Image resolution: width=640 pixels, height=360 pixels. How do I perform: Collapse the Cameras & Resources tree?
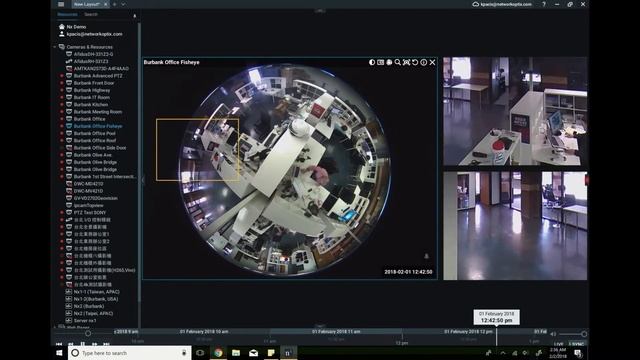pos(55,47)
